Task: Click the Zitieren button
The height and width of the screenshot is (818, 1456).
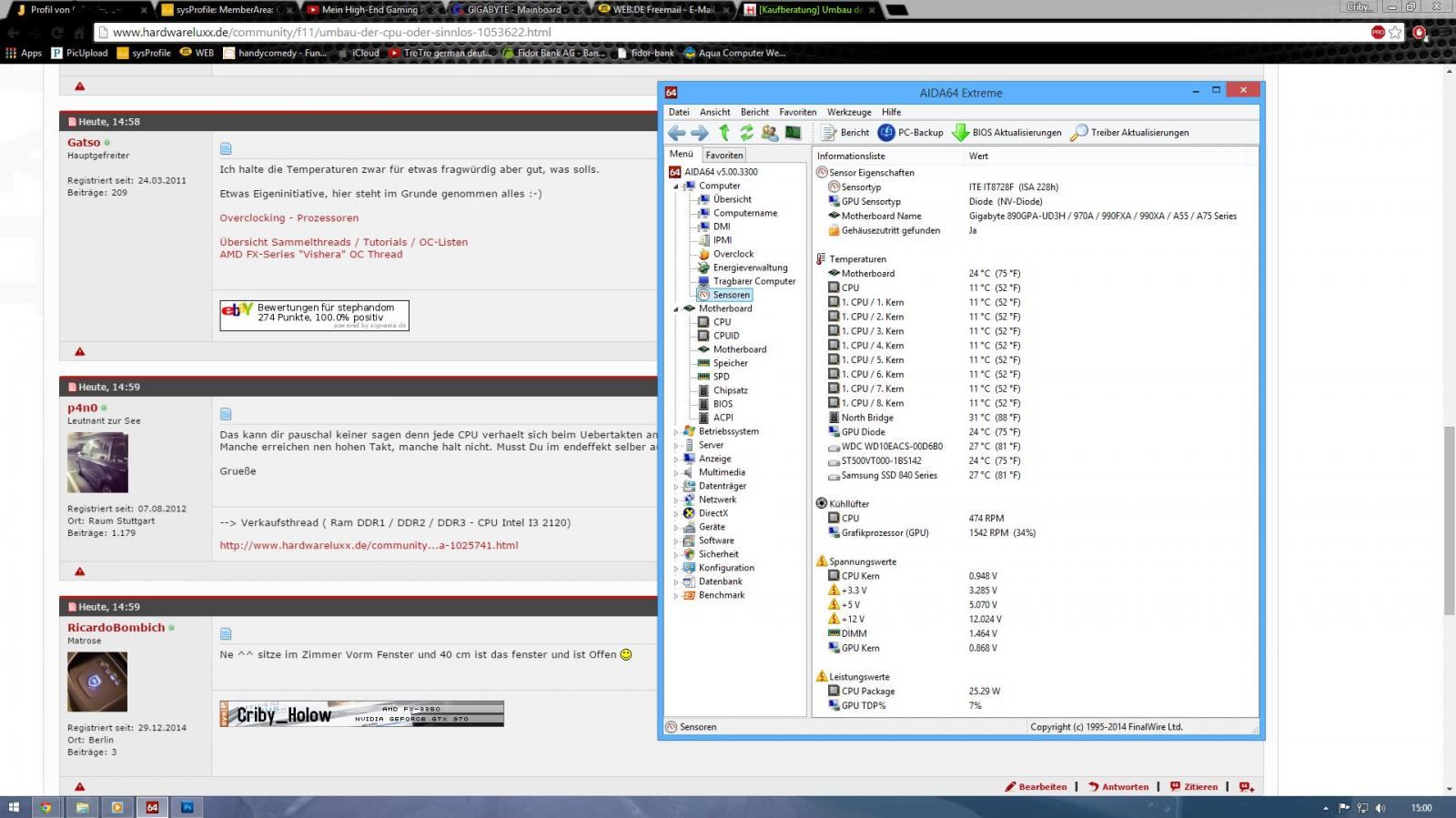Action: [1194, 787]
